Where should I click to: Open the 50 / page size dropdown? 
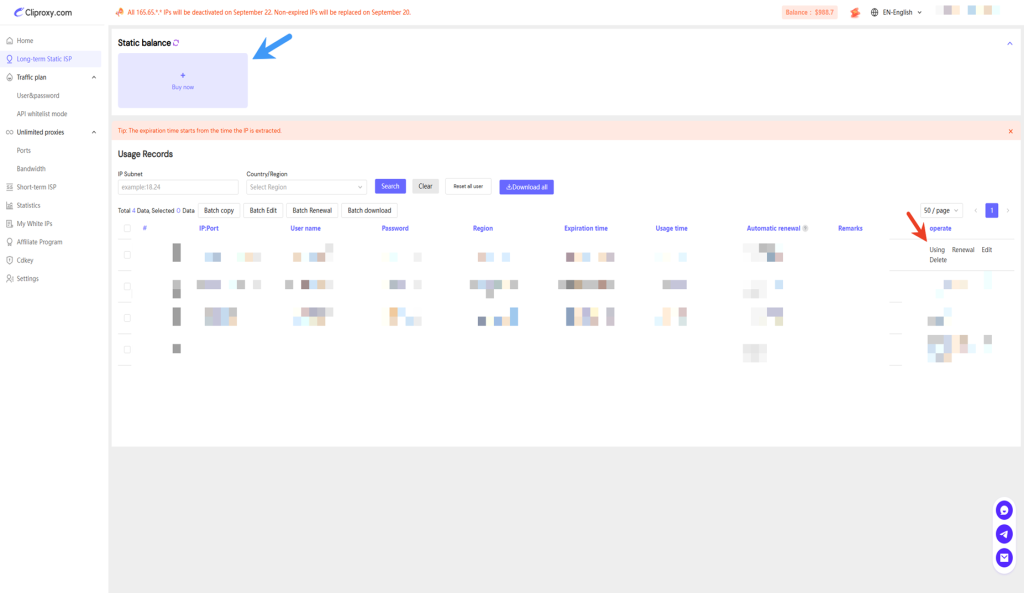(941, 210)
